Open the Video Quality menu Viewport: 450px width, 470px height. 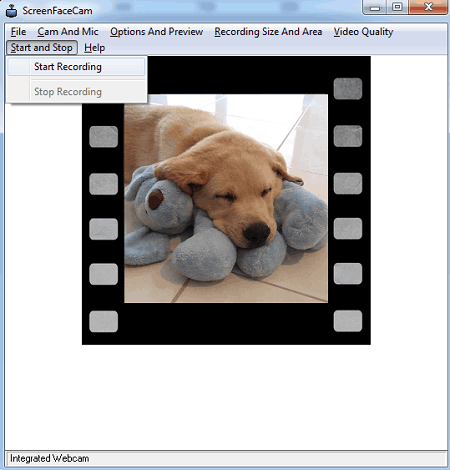(x=363, y=32)
